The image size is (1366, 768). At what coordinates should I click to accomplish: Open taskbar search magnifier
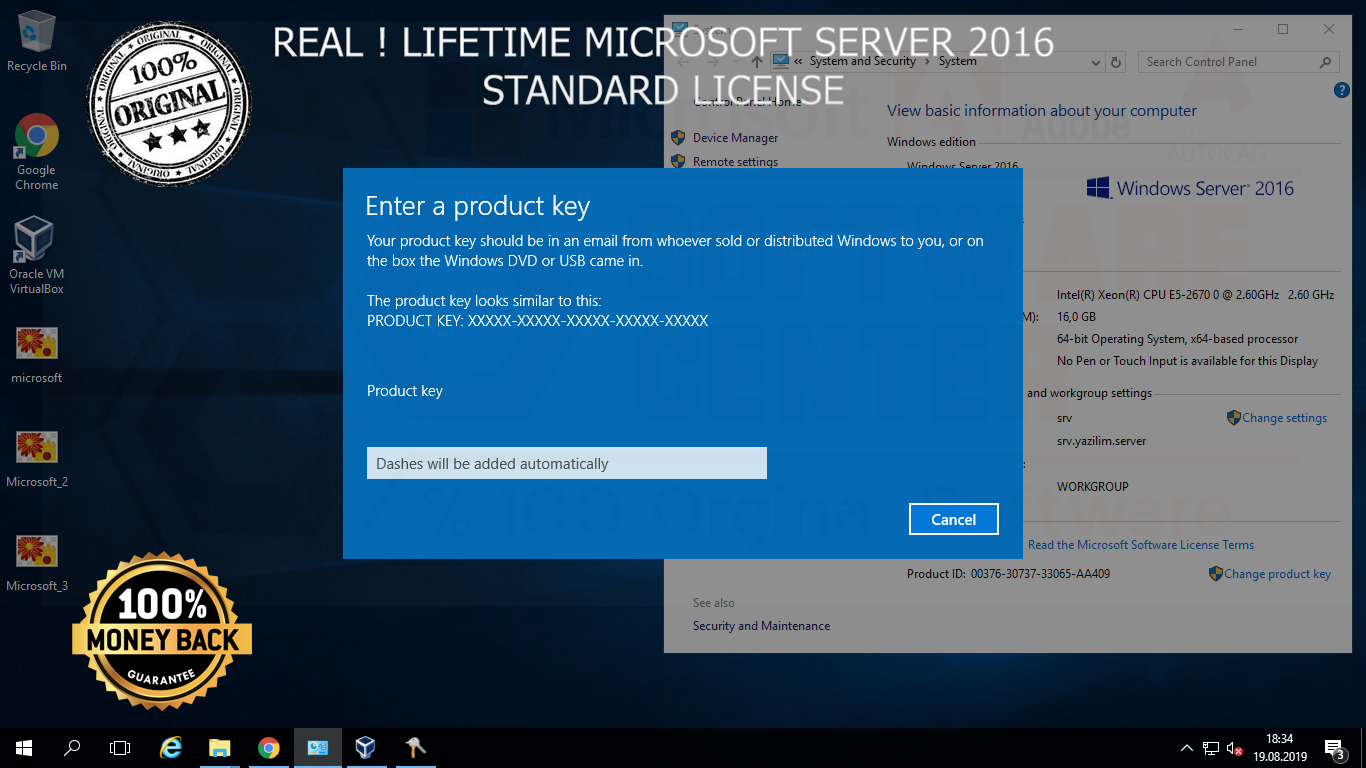point(72,747)
